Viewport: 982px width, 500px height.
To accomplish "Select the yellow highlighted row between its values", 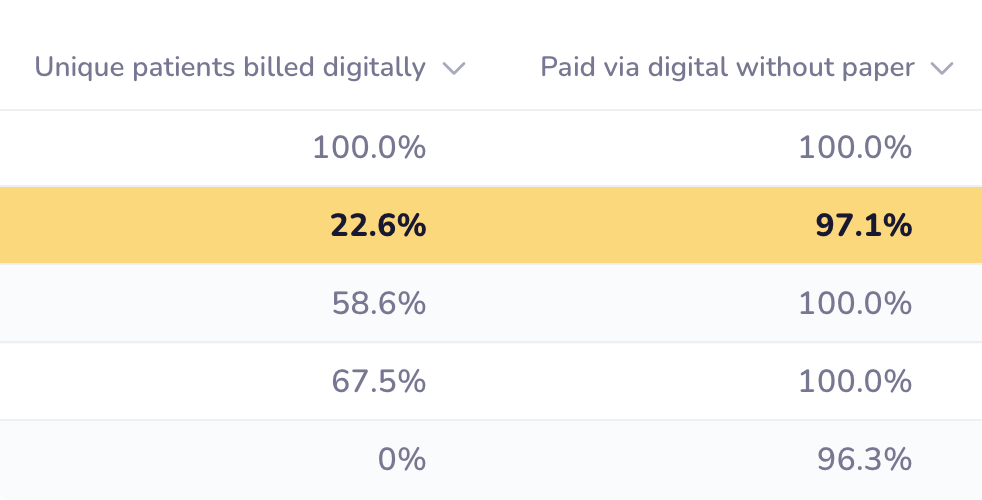I will (610, 226).
